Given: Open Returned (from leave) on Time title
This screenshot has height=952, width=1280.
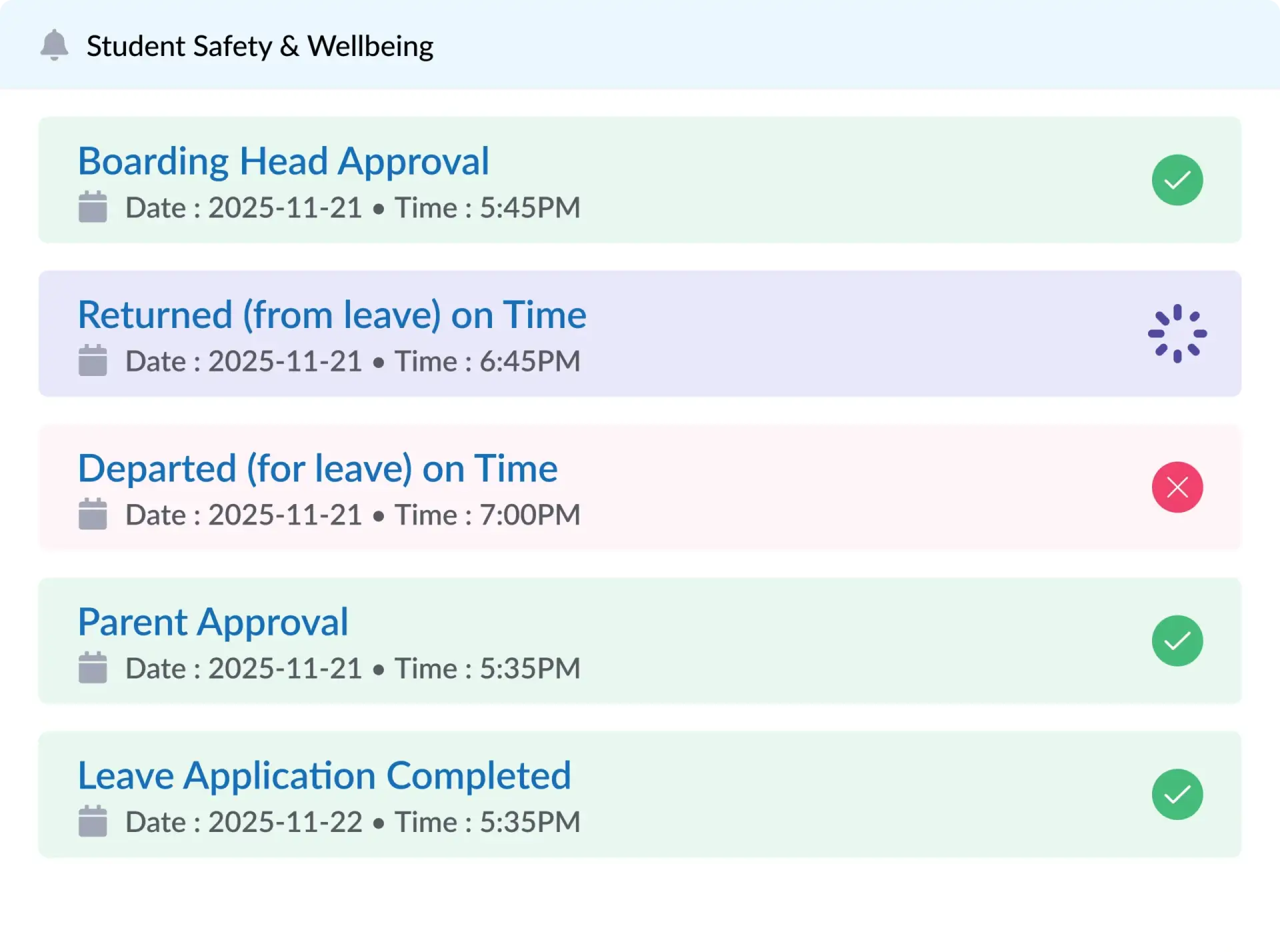Looking at the screenshot, I should tap(331, 315).
